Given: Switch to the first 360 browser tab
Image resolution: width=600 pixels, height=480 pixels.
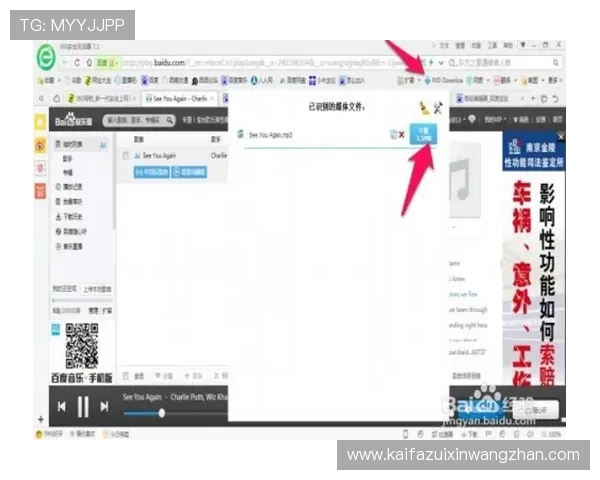Looking at the screenshot, I should 101,99.
